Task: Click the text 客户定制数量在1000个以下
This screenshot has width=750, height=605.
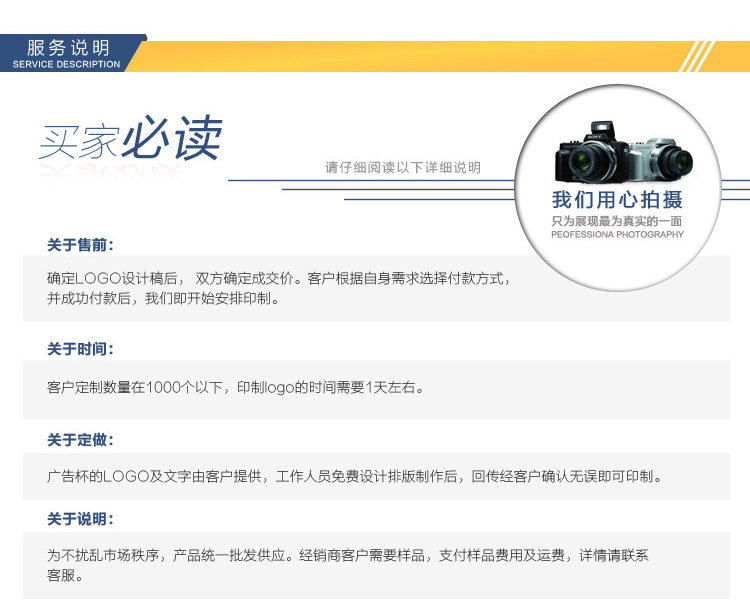Action: pos(134,387)
